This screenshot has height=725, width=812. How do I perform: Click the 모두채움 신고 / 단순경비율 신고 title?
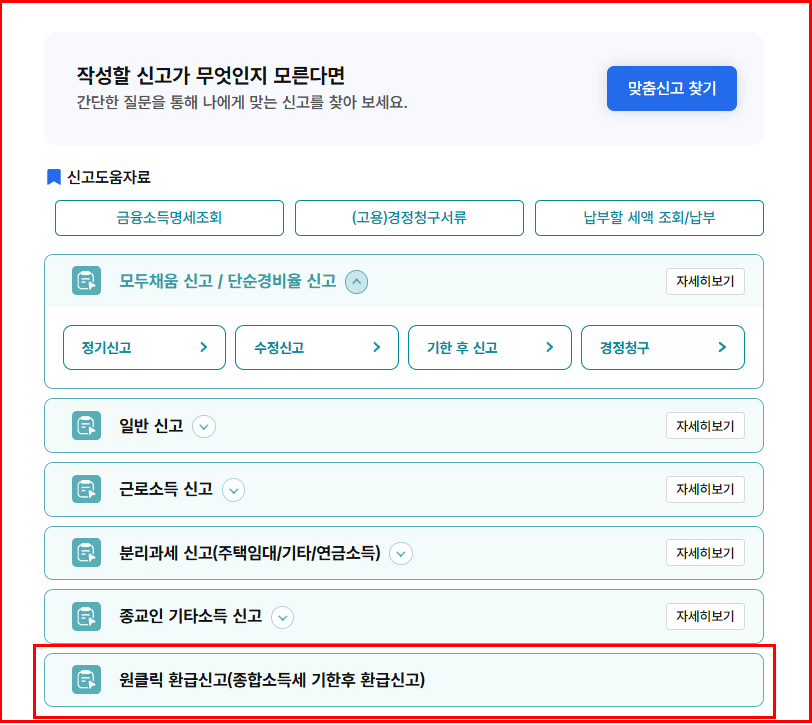(x=227, y=281)
